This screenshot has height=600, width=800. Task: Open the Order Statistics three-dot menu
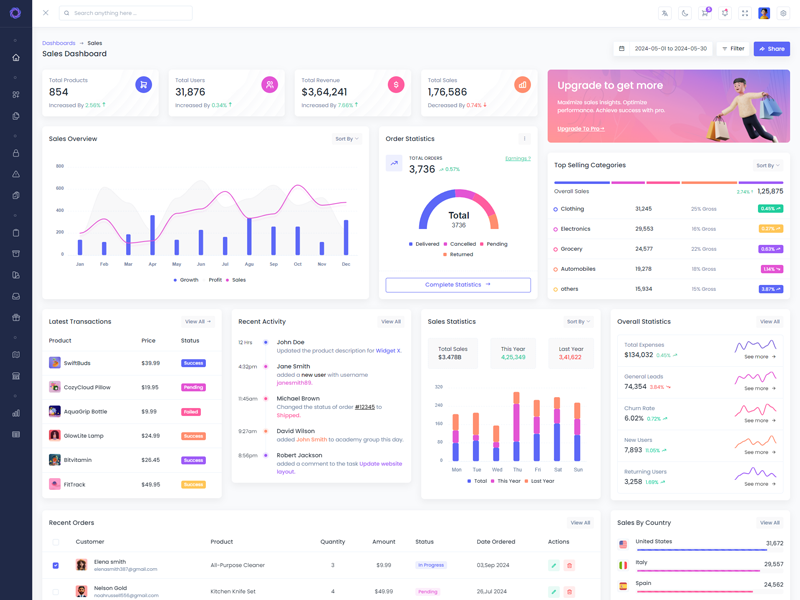pos(524,139)
